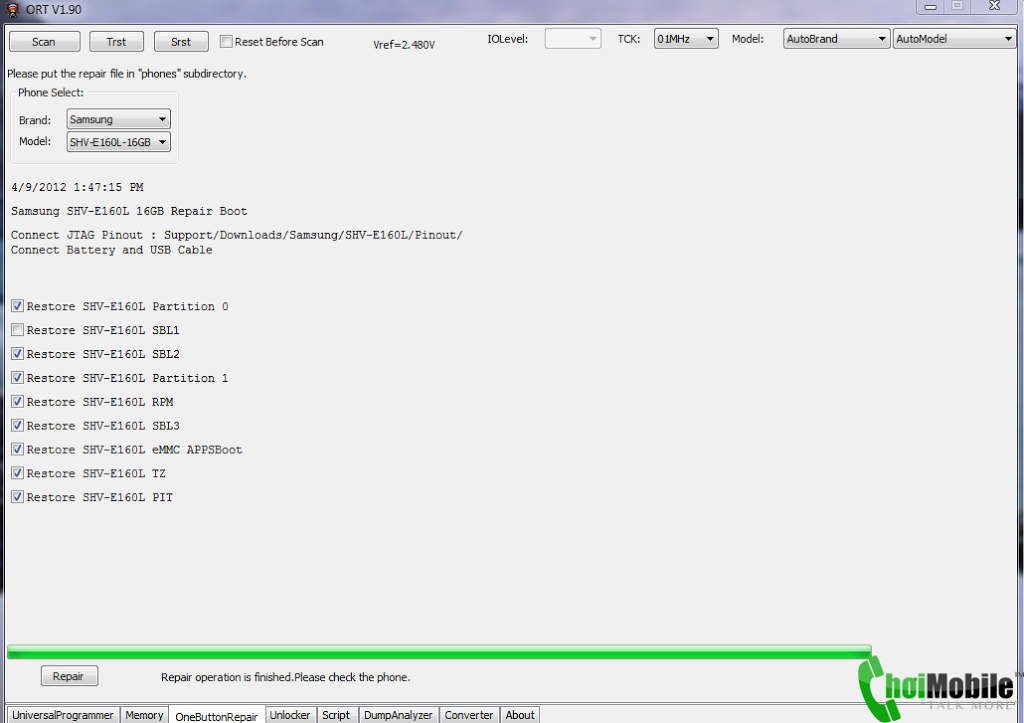Close the ORT V1.90 window
This screenshot has height=723, width=1024.
995,6
